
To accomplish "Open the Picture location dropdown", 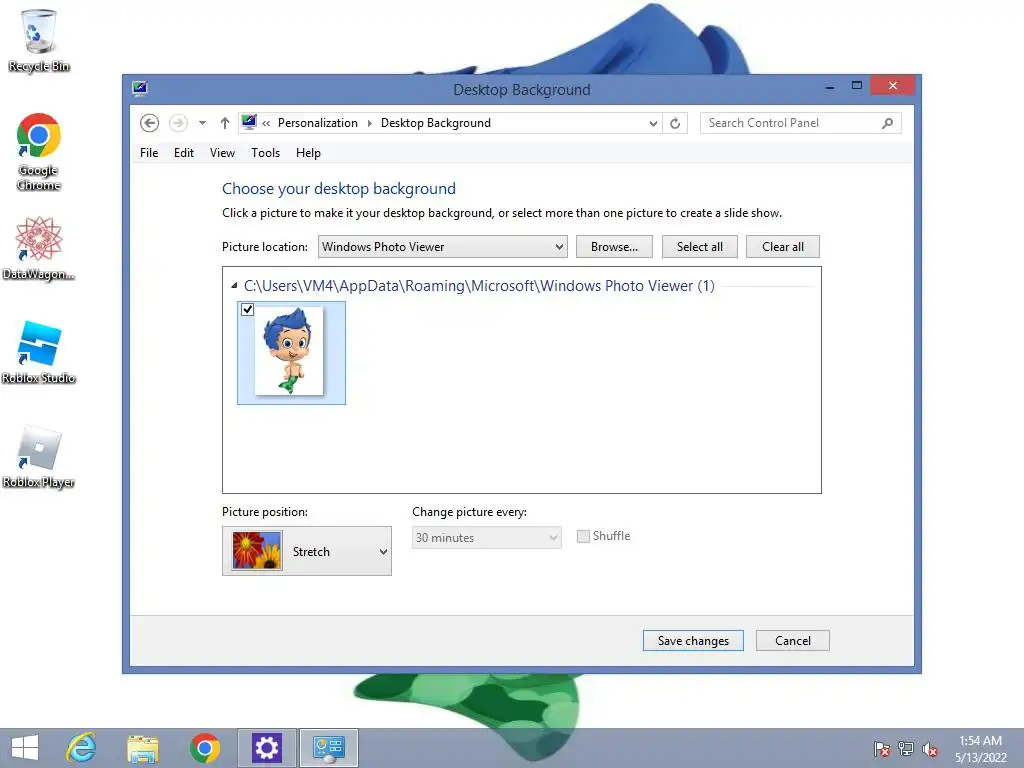I will point(443,247).
